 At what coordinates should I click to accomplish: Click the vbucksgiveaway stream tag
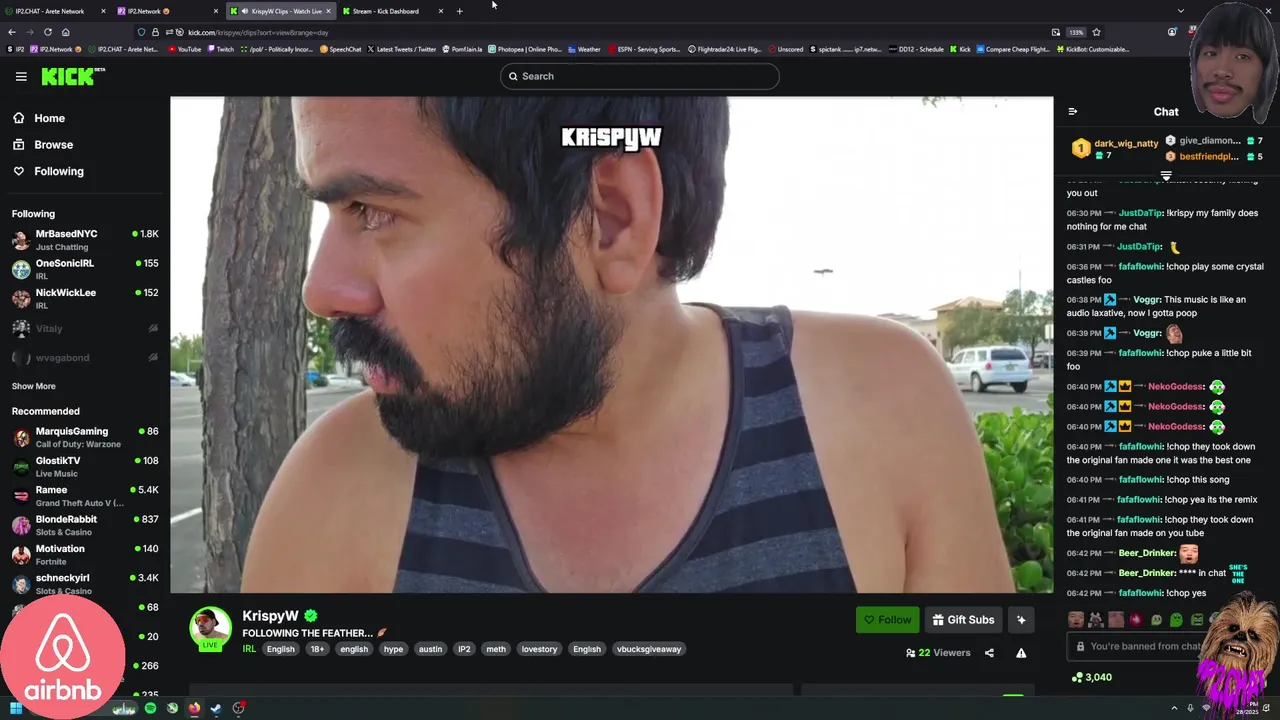click(649, 649)
